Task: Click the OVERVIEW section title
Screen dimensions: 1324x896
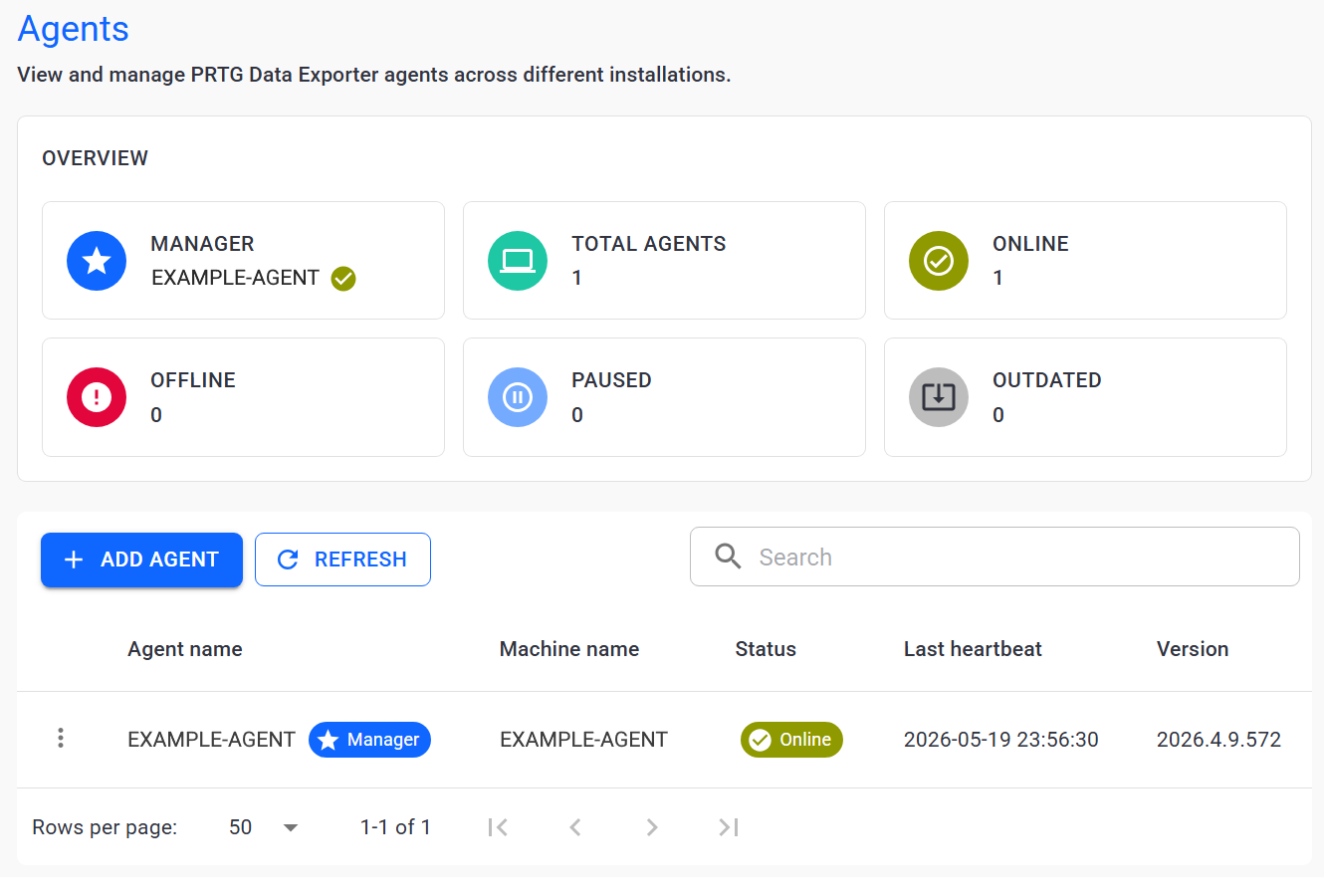Action: 95,158
